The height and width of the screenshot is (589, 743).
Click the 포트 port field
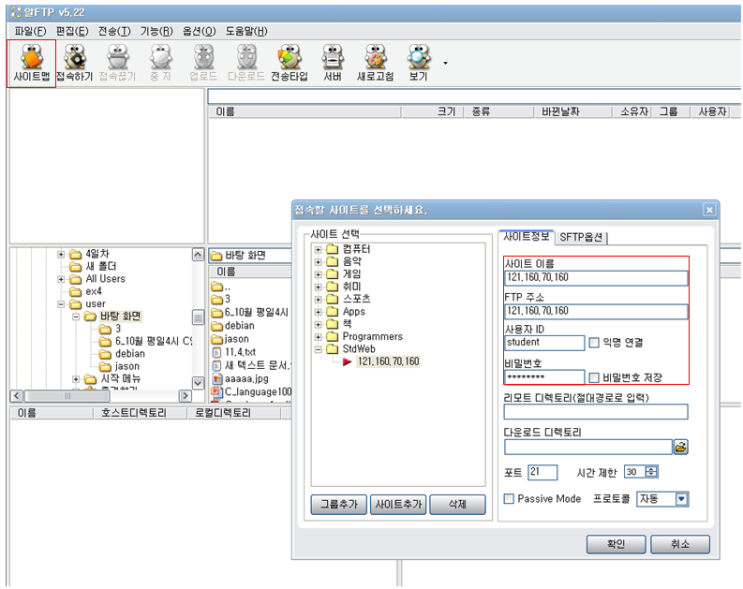point(543,472)
